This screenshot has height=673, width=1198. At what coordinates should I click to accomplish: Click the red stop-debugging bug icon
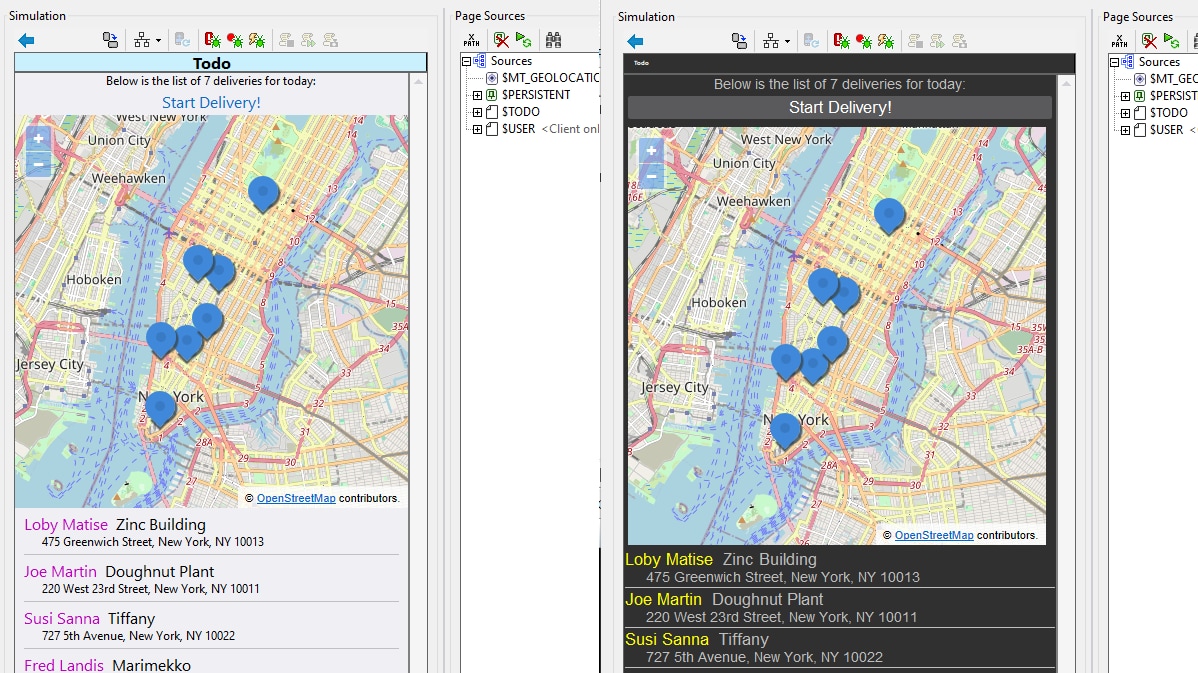click(212, 39)
